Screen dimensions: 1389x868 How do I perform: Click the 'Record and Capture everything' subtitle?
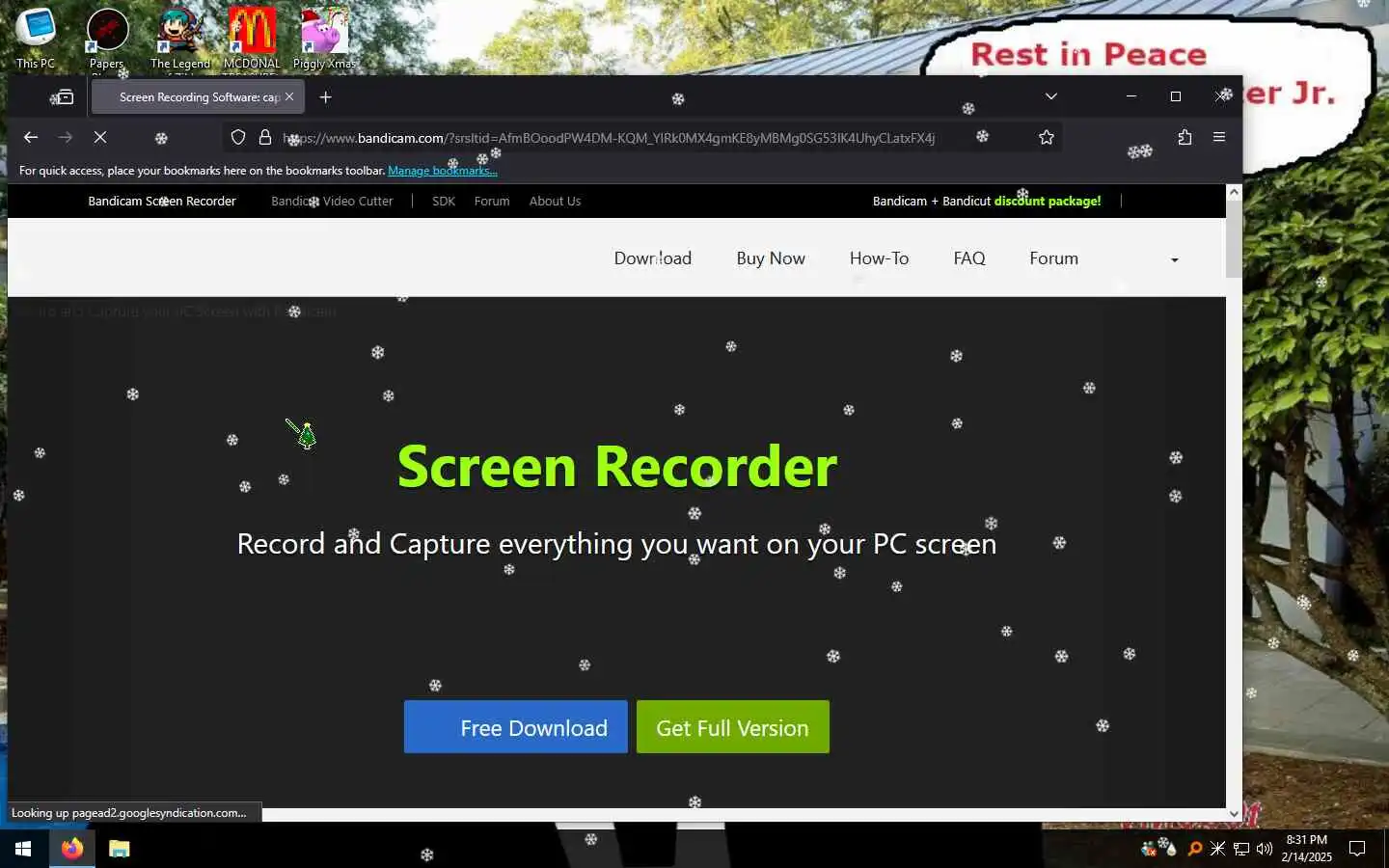click(617, 544)
